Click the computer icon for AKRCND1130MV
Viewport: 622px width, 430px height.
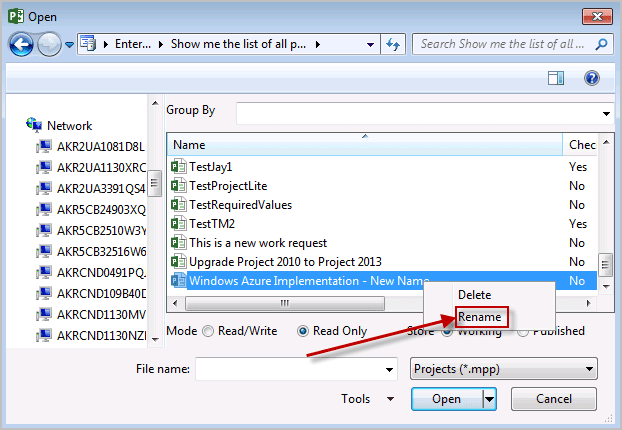pos(44,315)
